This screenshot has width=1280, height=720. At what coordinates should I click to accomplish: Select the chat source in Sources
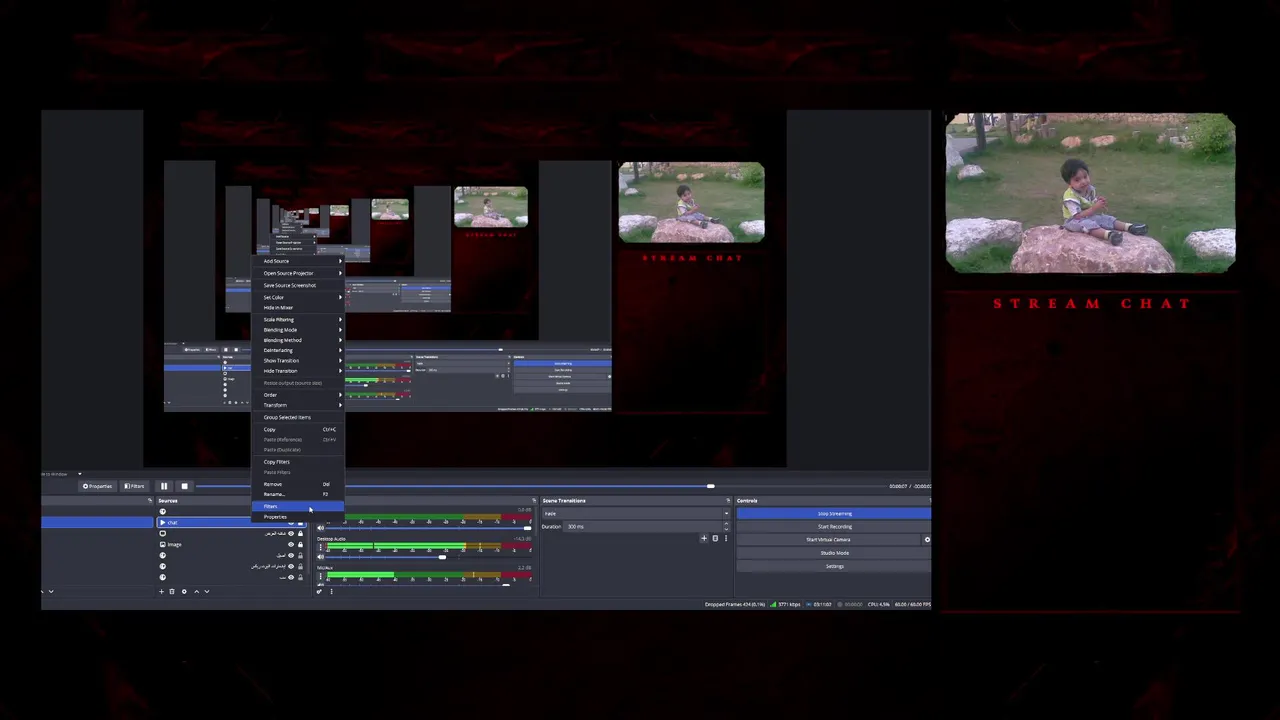(x=232, y=522)
